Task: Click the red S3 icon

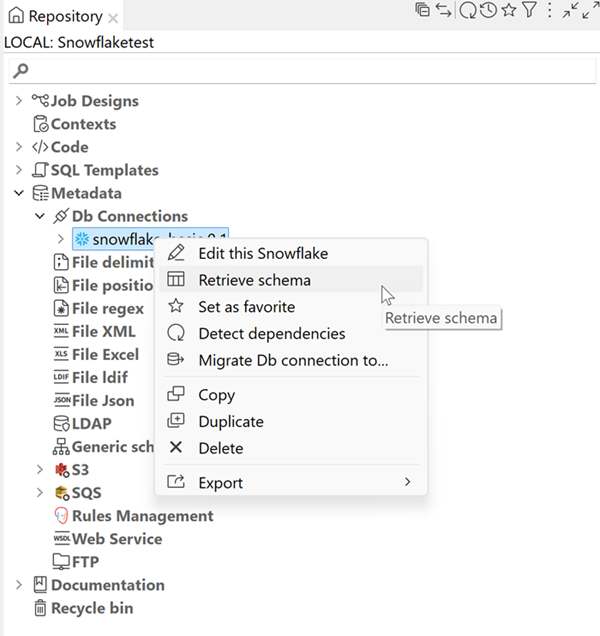Action: pos(62,470)
